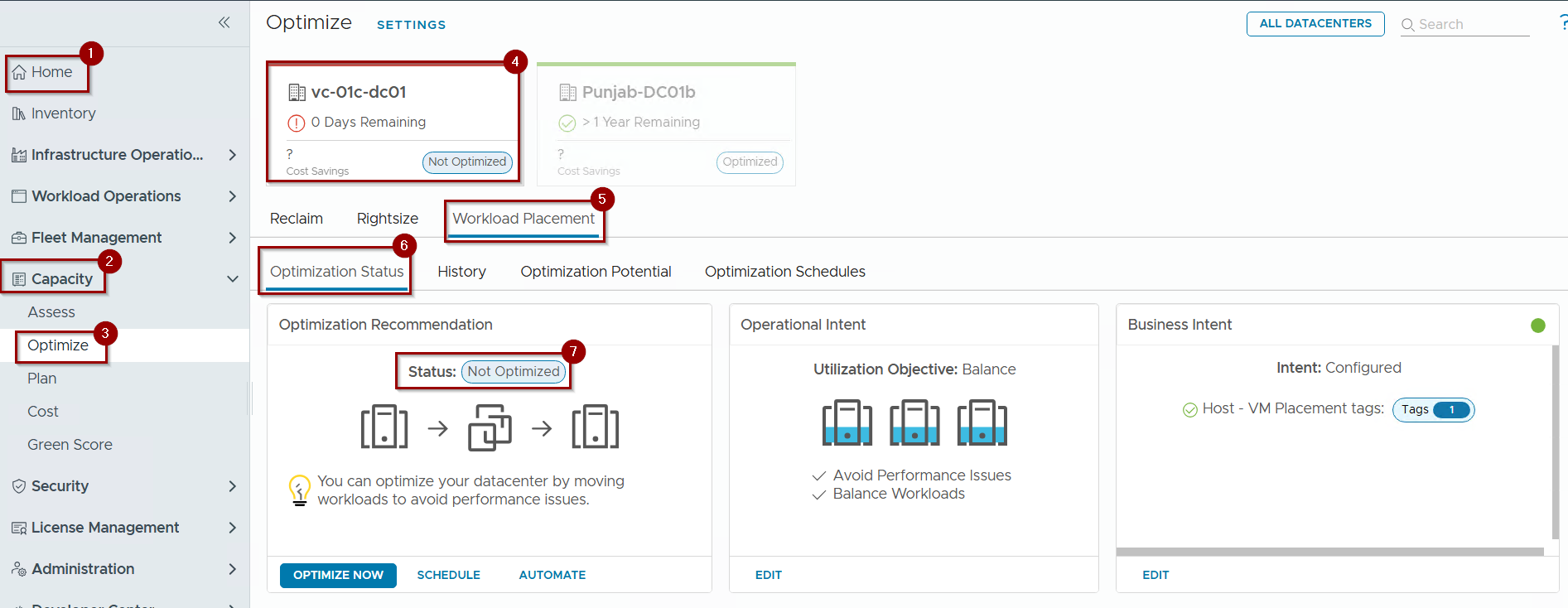Click the lightbulb tip icon
1568x608 pixels.
(299, 490)
